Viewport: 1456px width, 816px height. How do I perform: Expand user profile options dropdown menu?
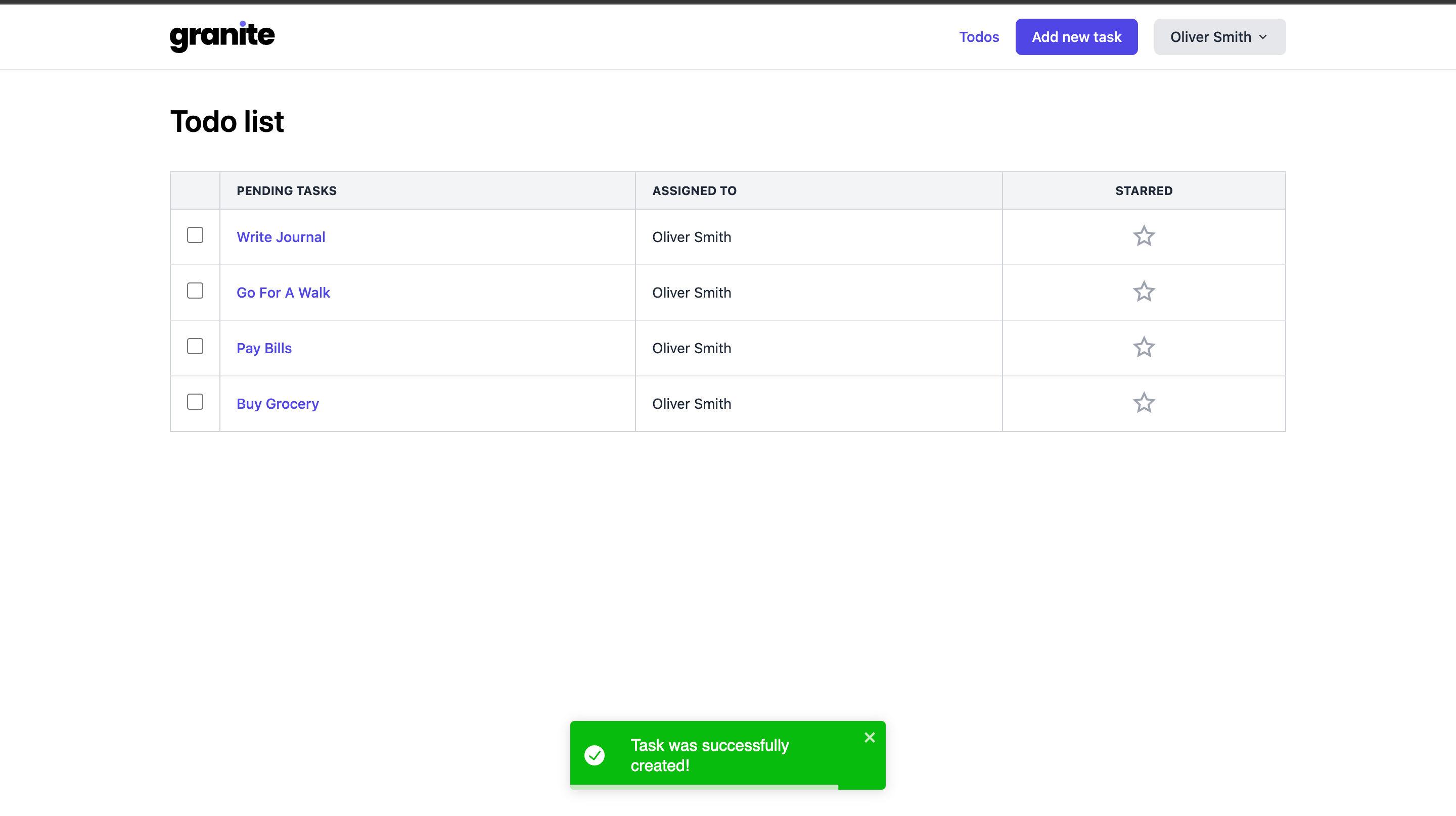tap(1219, 37)
